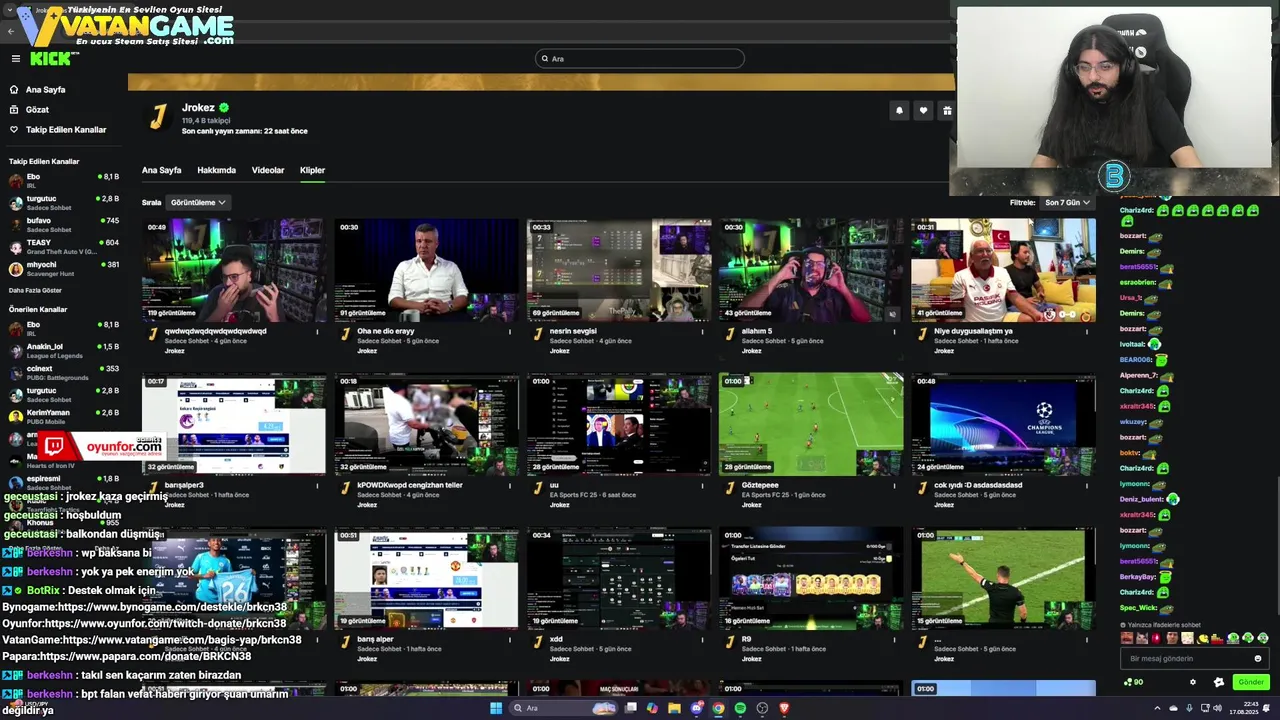
Task: Play the "Niye duygusallaştım ya" clip thumbnail
Action: tap(1003, 270)
